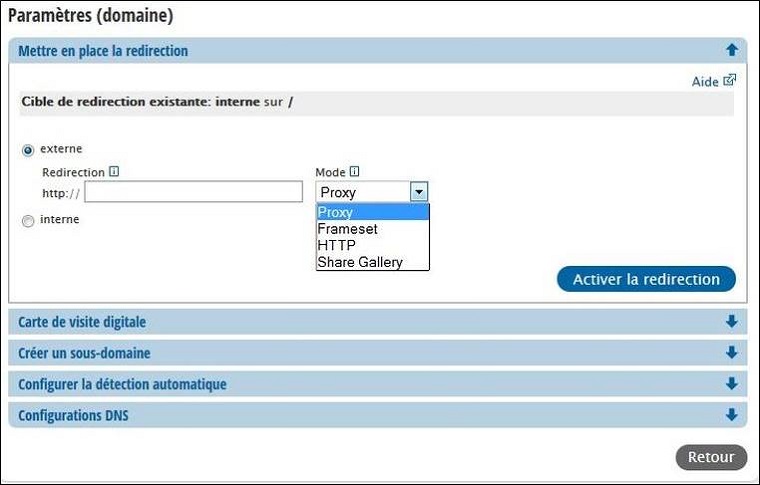Click the Mode field label
Image resolution: width=760 pixels, height=485 pixels.
(x=330, y=172)
